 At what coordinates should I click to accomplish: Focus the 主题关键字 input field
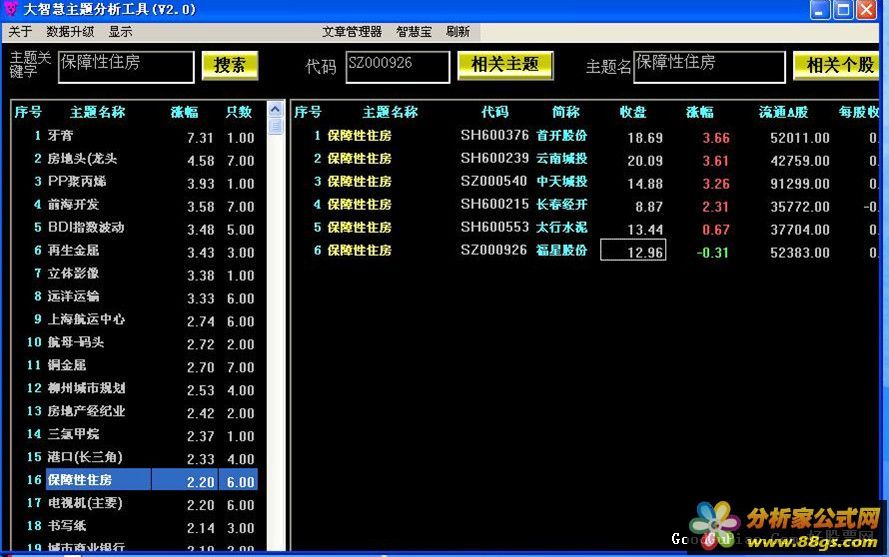click(126, 67)
